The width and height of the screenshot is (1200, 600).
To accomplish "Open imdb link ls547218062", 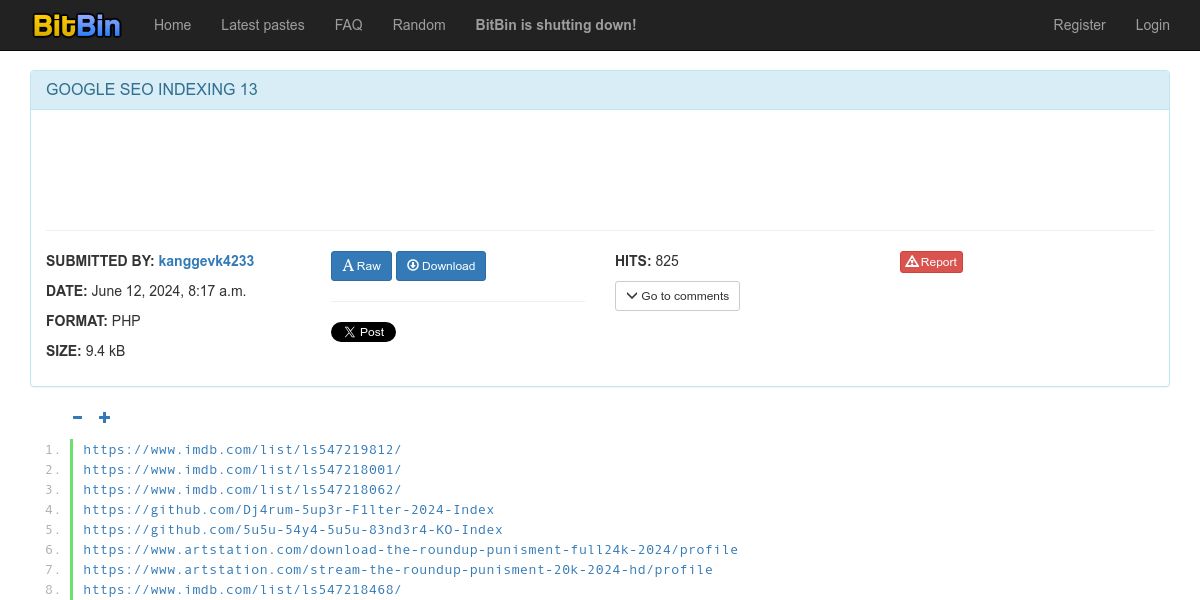I will coord(242,490).
